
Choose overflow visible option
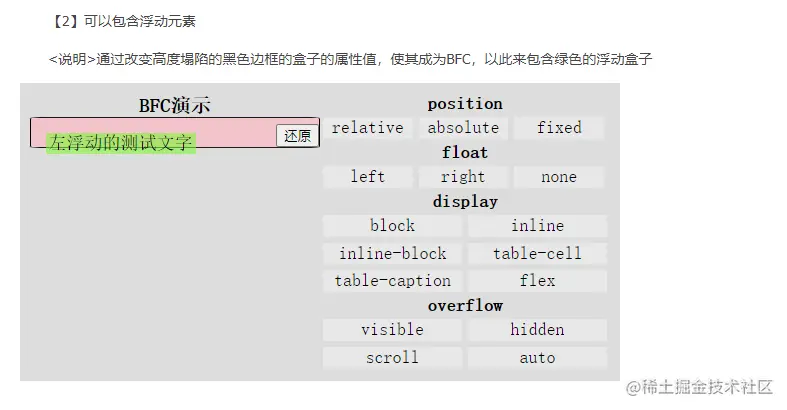click(x=392, y=330)
